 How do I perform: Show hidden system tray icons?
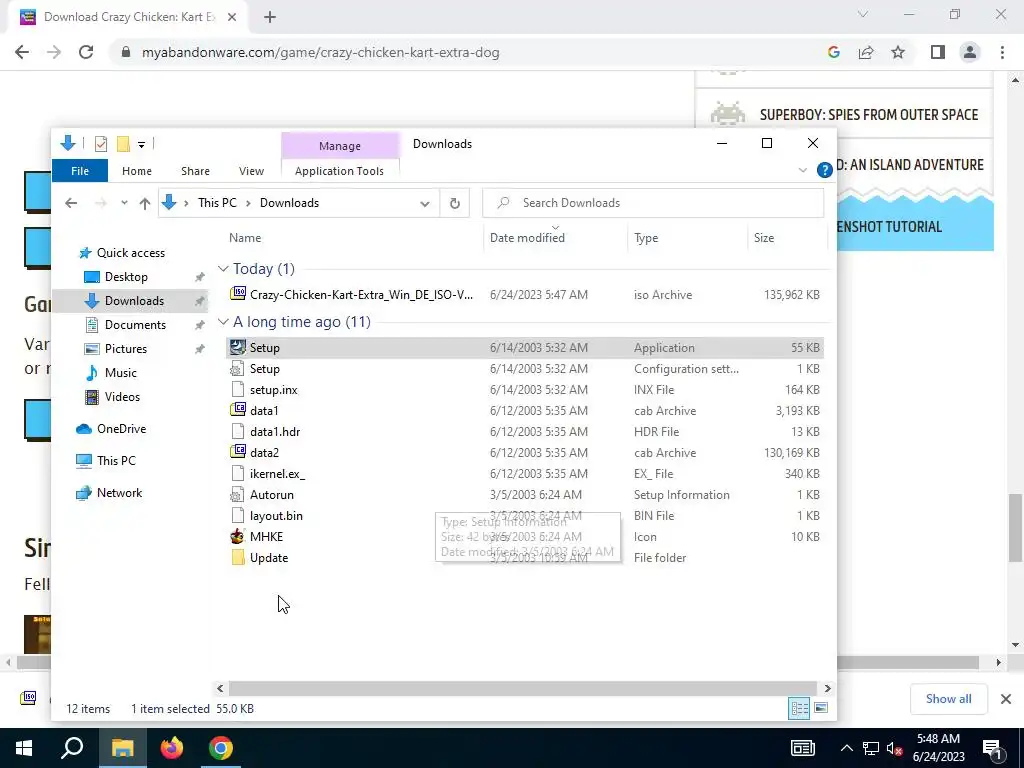tap(846, 748)
